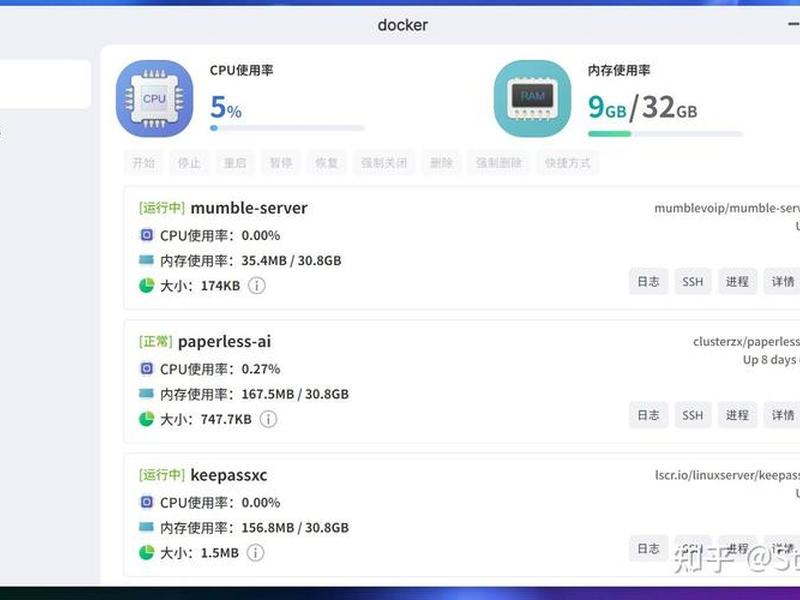
Task: Open 日志 logs for keepassxc
Action: point(648,548)
